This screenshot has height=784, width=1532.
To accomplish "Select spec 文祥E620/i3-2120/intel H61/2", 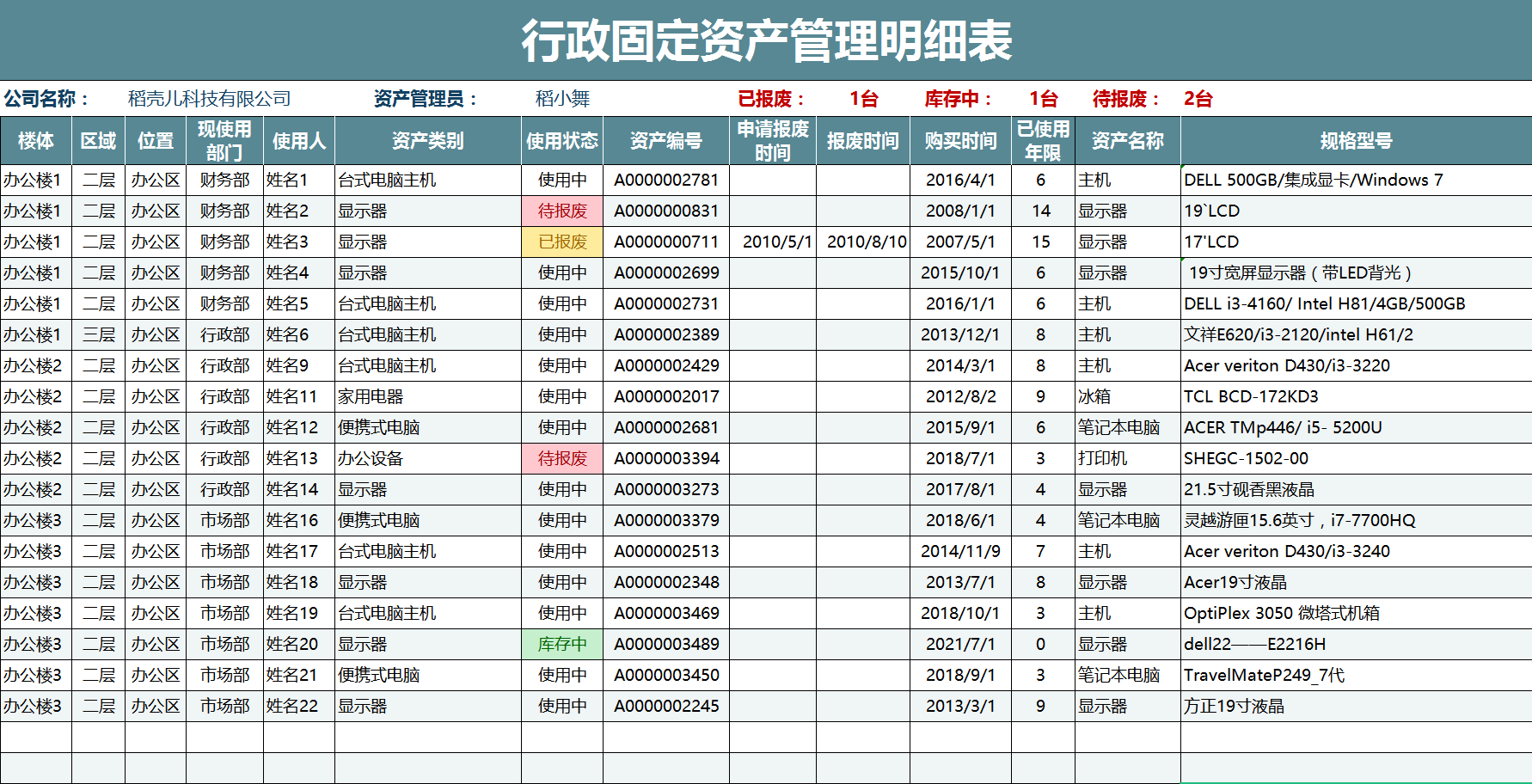I will tap(1298, 334).
